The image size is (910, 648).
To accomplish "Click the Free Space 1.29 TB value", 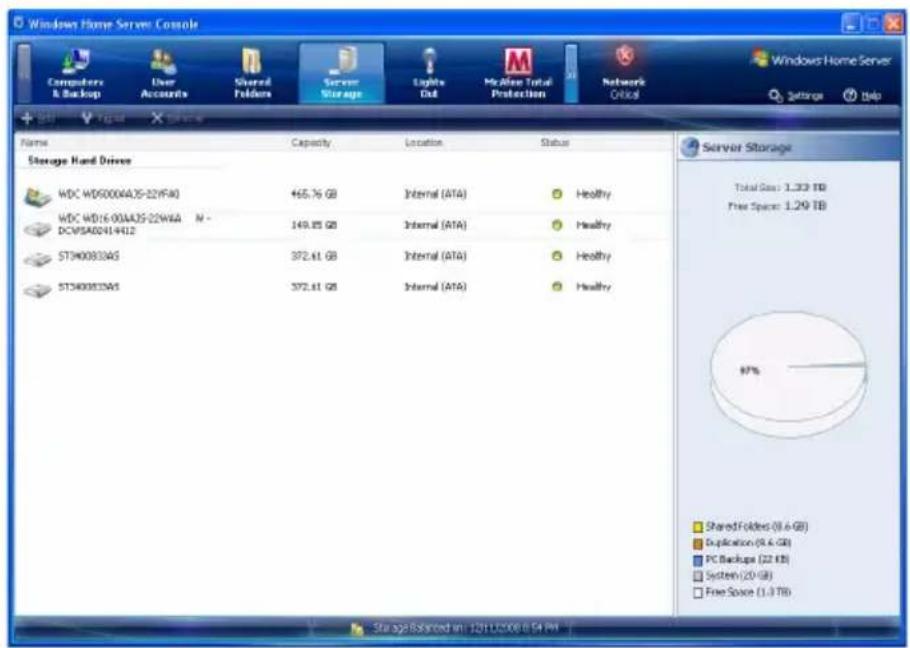I will 805,206.
